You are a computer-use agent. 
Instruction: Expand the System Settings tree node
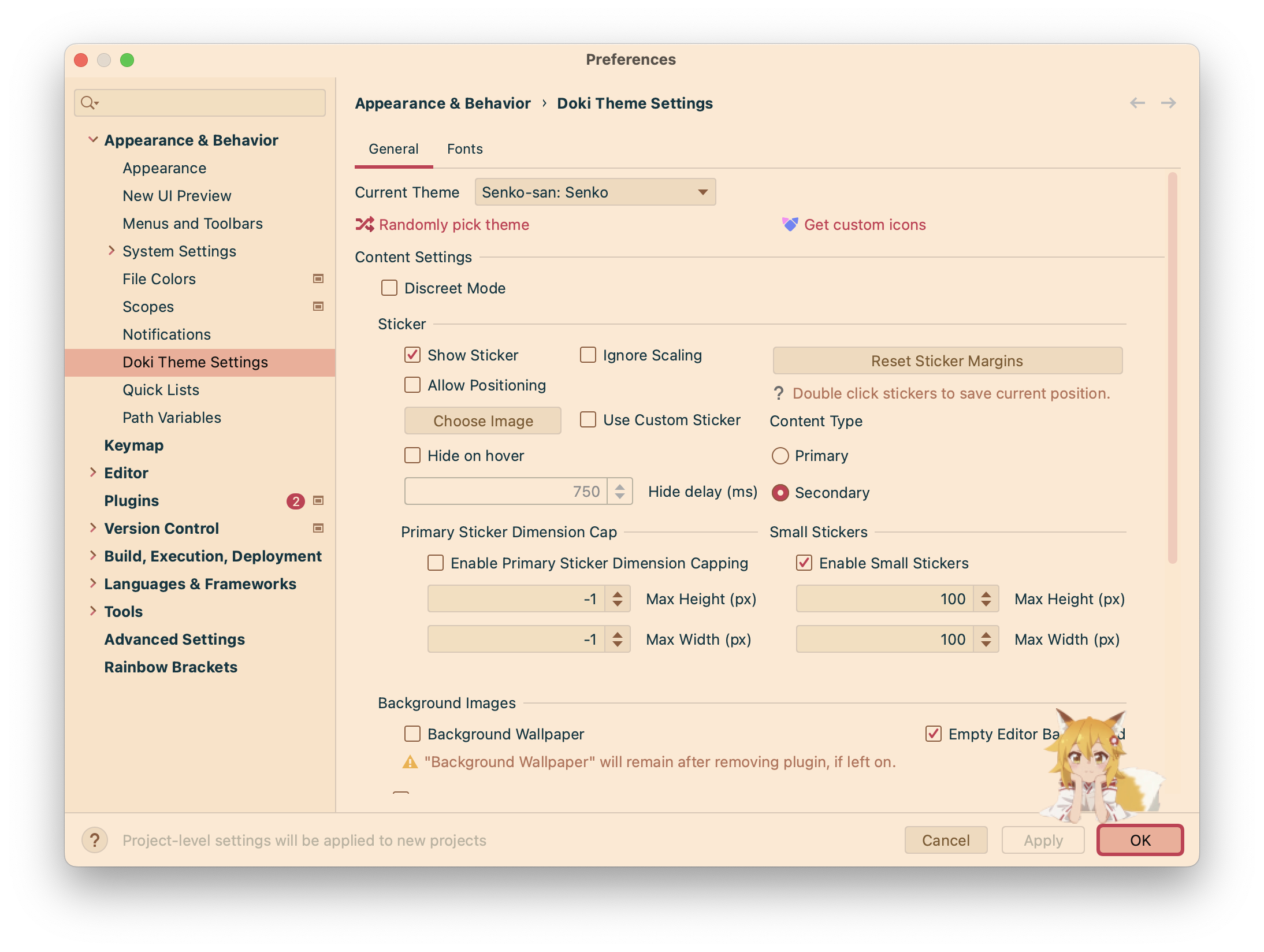110,251
